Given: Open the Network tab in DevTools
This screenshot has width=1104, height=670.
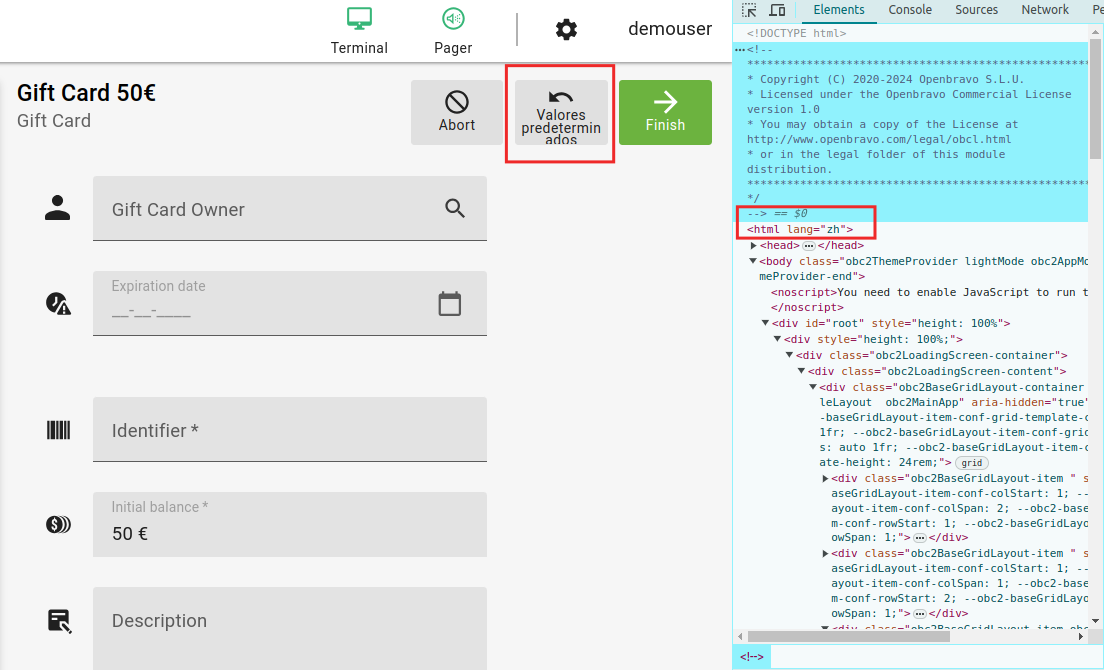Looking at the screenshot, I should (1045, 10).
